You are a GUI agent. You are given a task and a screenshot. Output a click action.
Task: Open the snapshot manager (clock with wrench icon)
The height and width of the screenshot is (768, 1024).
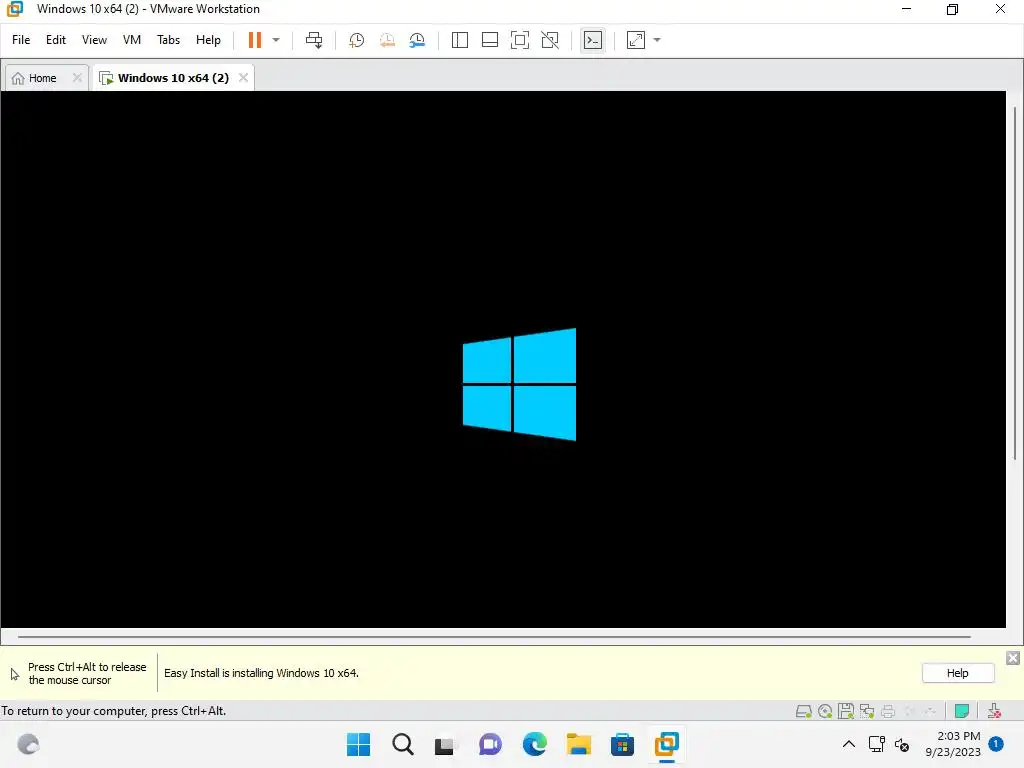[x=417, y=40]
